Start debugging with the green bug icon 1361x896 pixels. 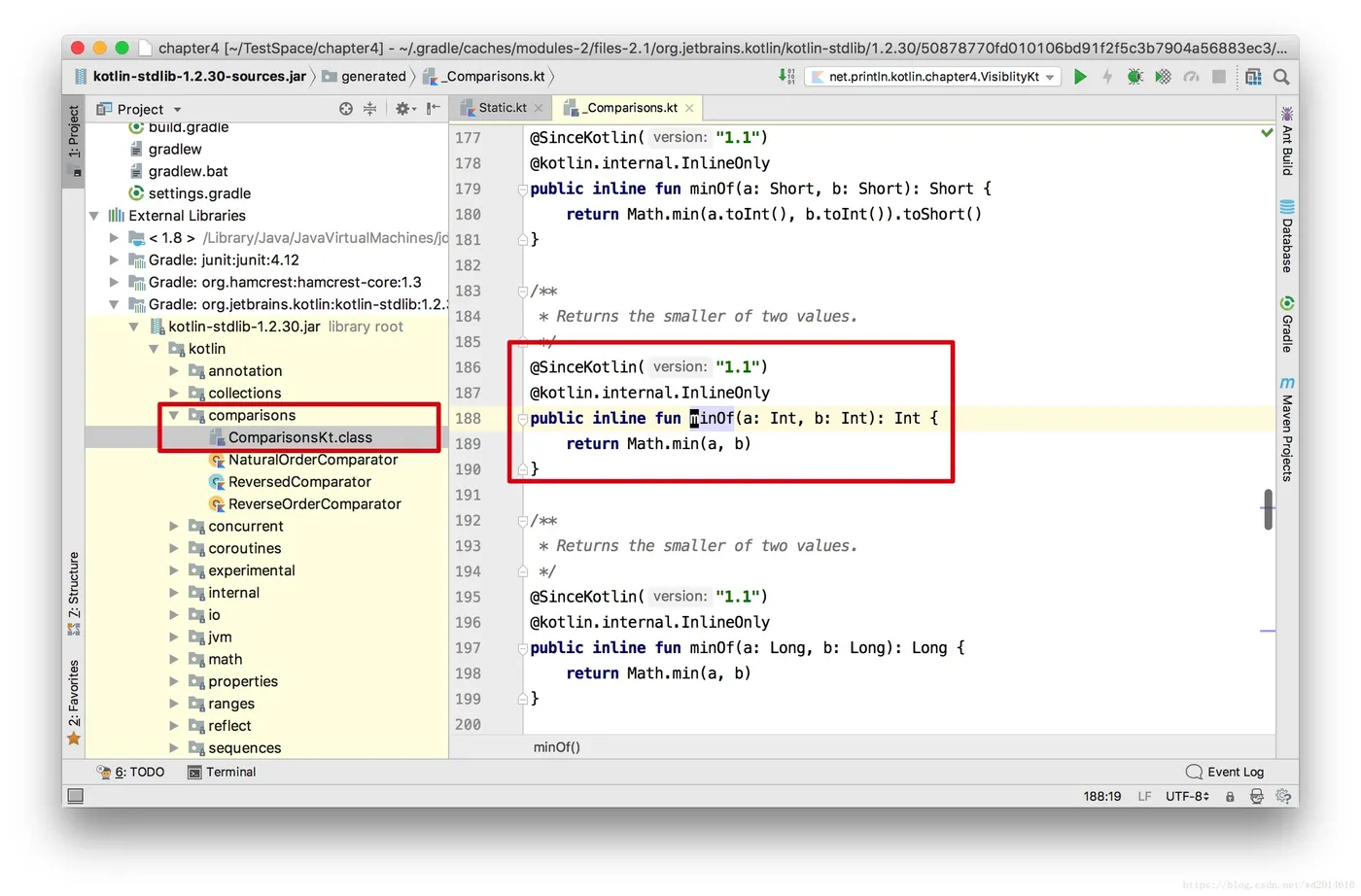1134,76
